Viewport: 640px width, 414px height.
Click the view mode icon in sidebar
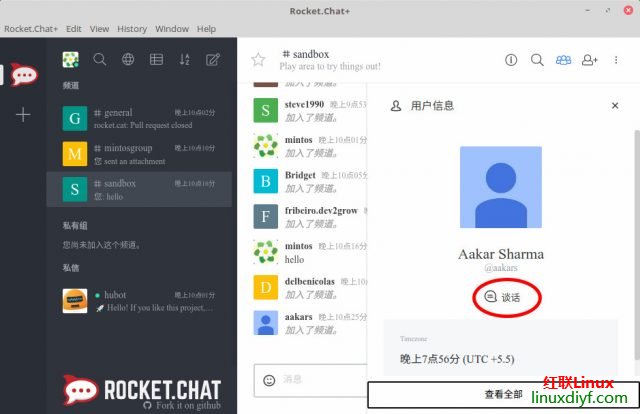(156, 60)
